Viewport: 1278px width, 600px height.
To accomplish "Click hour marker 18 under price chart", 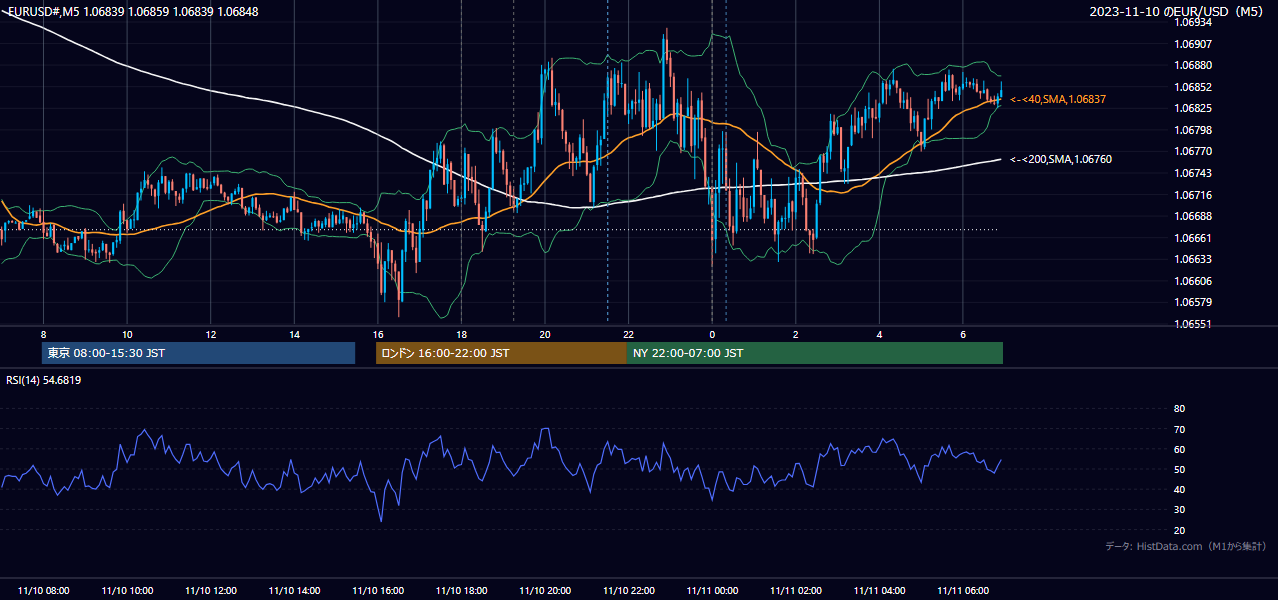I will [x=461, y=334].
